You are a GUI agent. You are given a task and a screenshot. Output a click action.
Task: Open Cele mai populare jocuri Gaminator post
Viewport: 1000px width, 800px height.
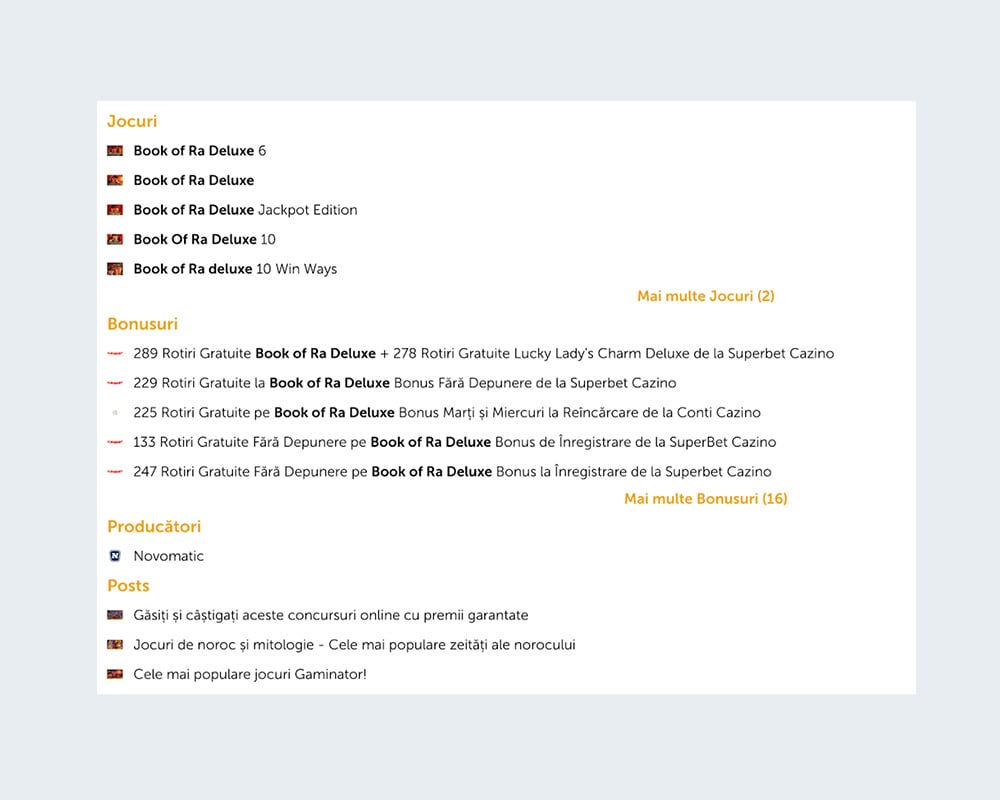(x=250, y=674)
